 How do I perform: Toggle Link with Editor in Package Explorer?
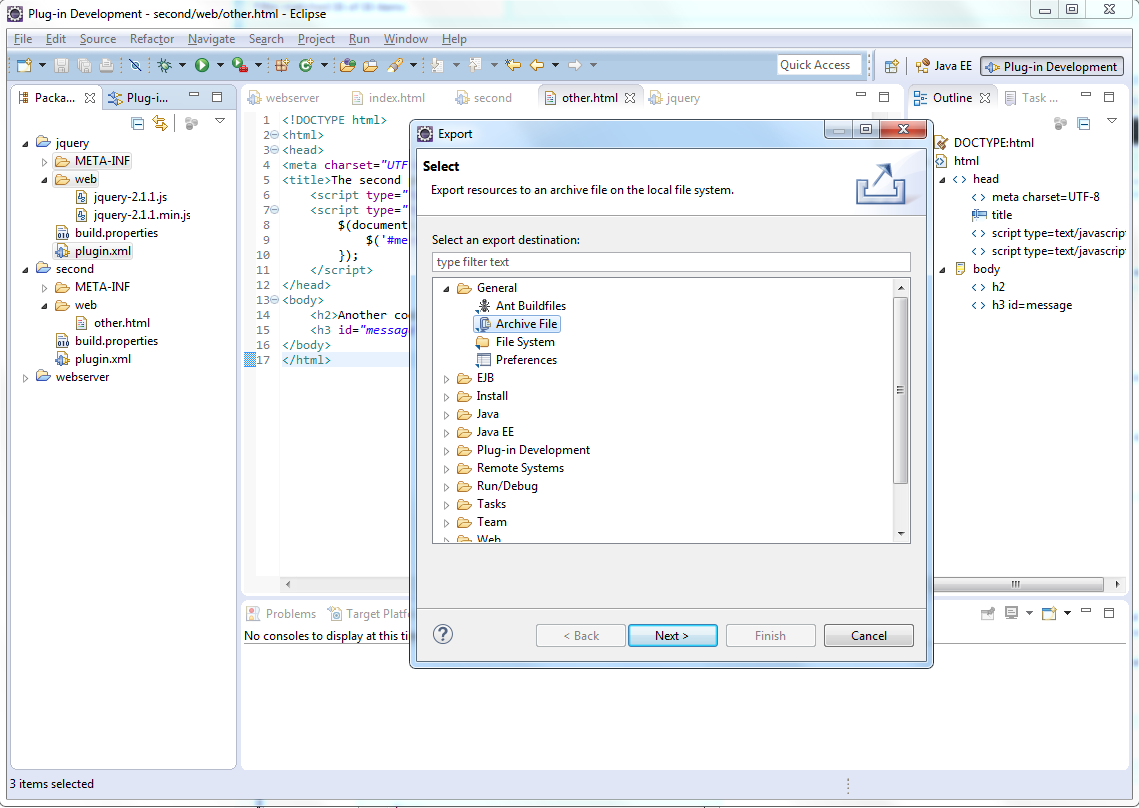160,123
